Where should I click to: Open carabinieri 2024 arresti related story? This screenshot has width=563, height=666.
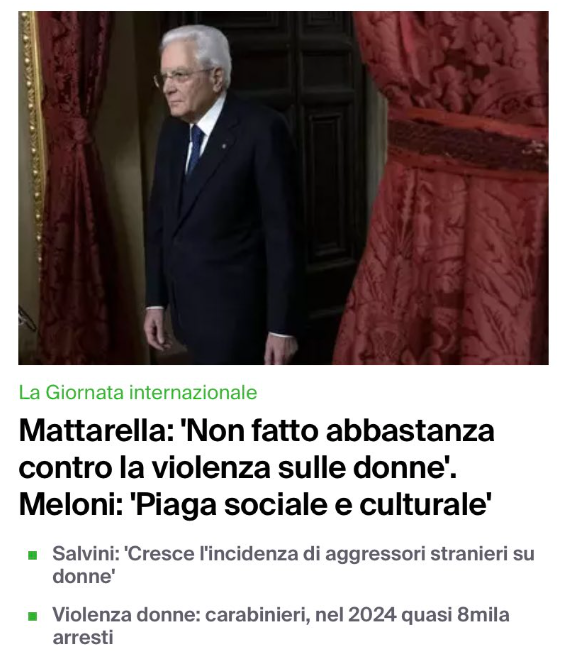point(281,626)
